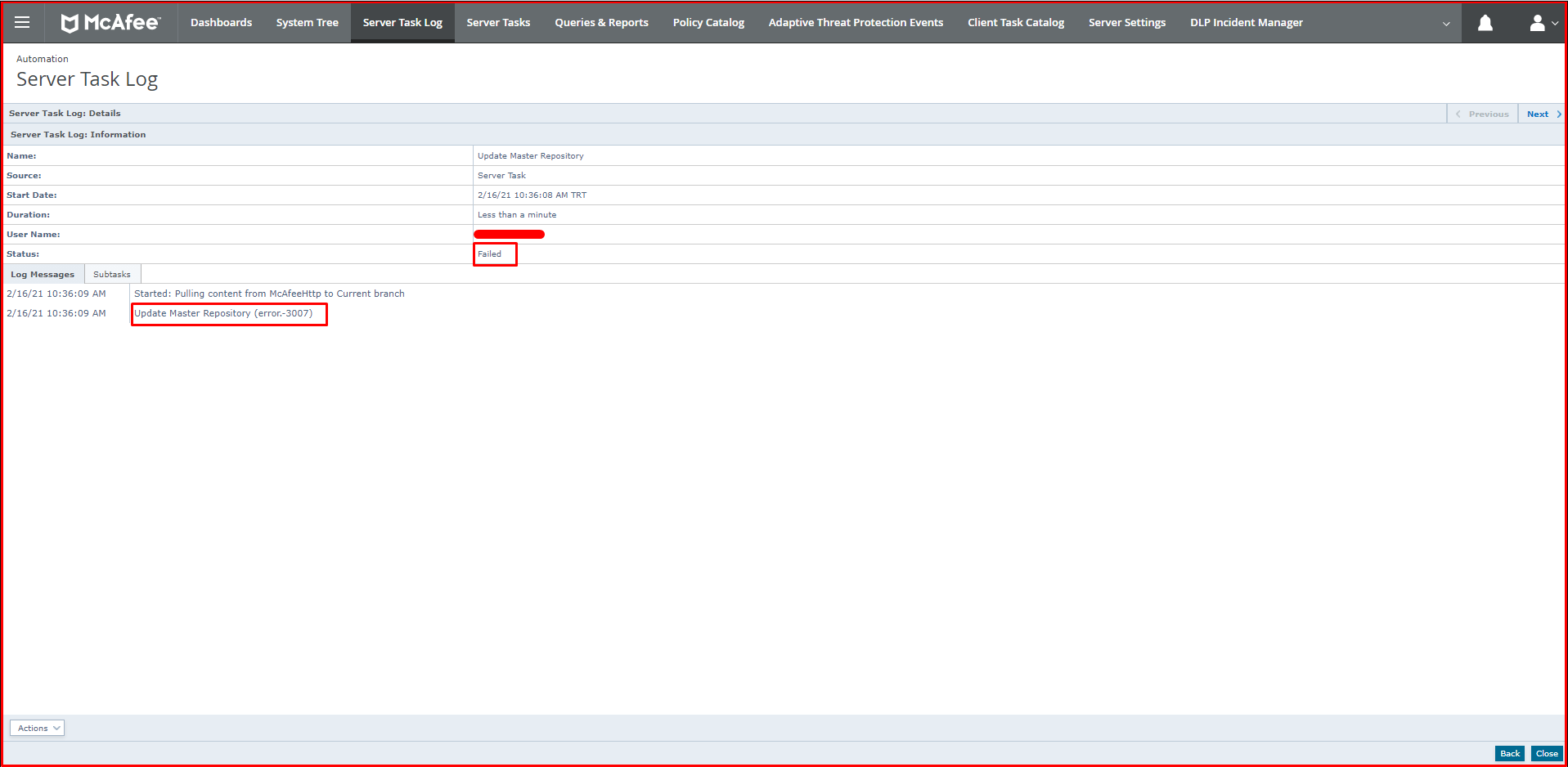The height and width of the screenshot is (767, 1568).
Task: Open System Tree
Action: 308,23
